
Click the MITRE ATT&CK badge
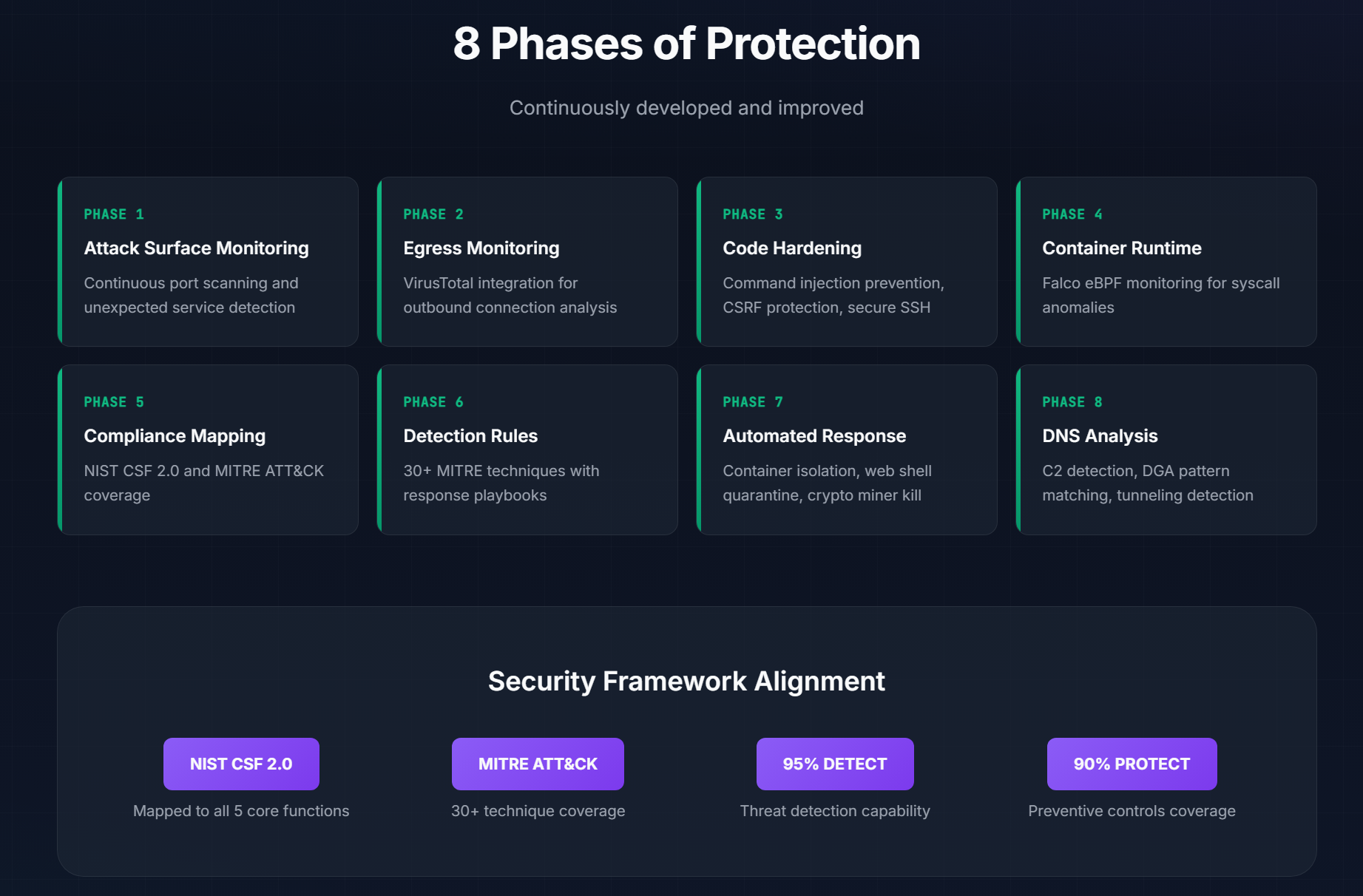[538, 764]
